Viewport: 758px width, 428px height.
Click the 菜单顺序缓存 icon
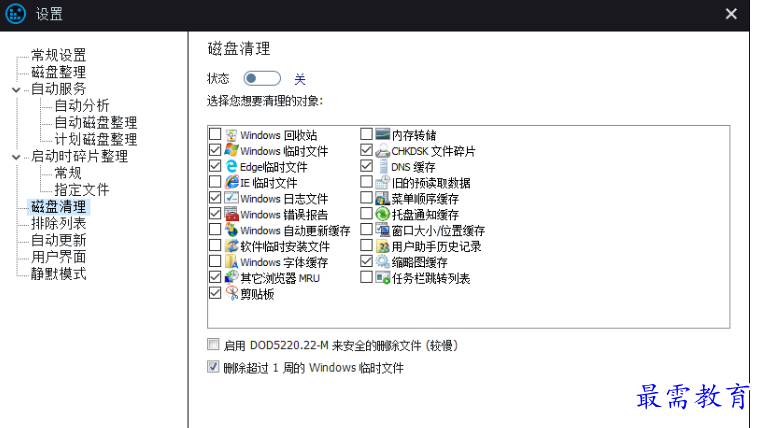(x=382, y=198)
